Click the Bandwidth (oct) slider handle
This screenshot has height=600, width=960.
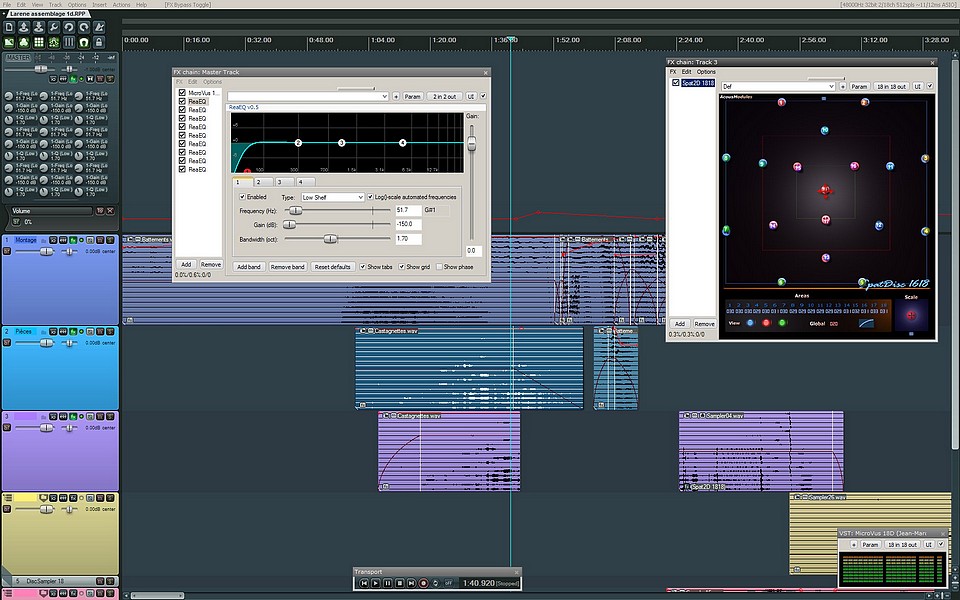pos(331,239)
